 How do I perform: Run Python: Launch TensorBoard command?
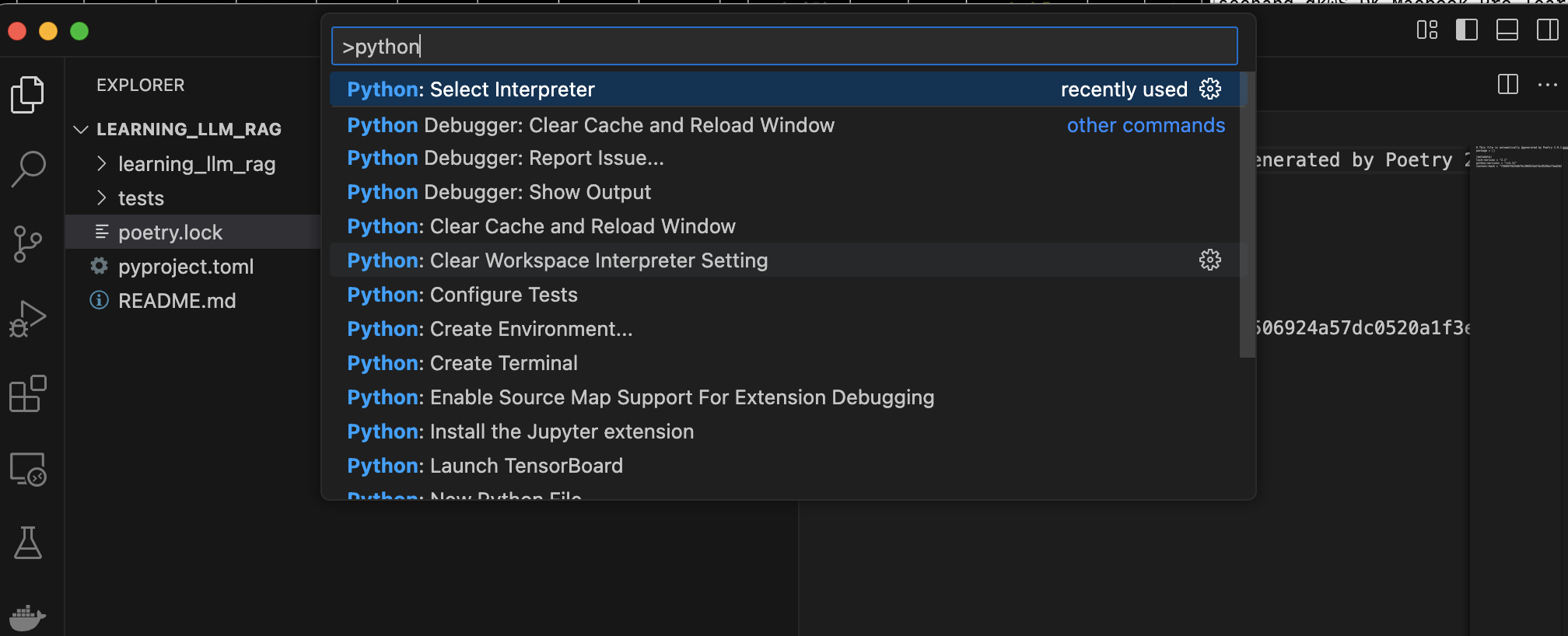tap(784, 466)
